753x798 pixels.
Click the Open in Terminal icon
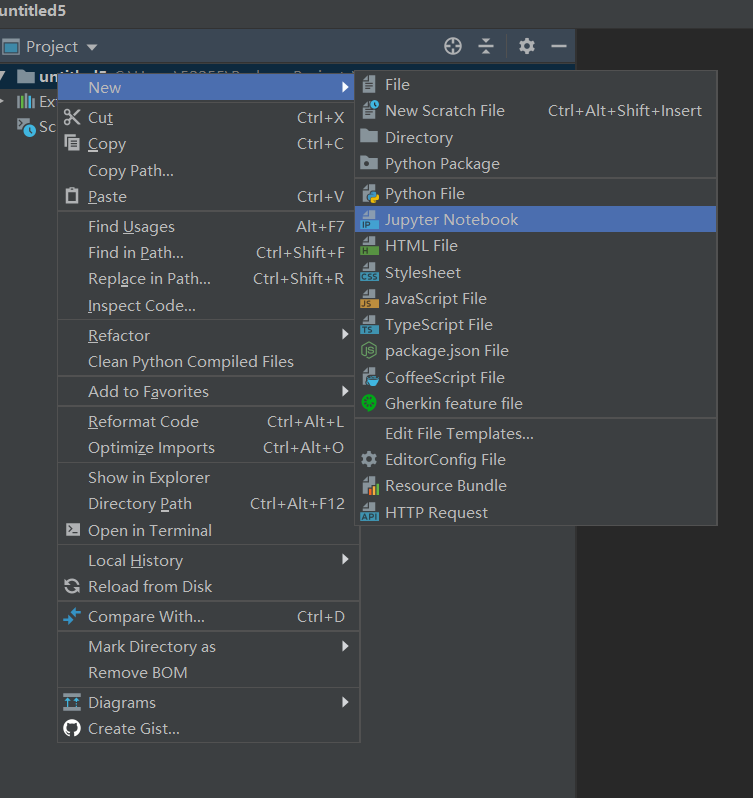(72, 530)
